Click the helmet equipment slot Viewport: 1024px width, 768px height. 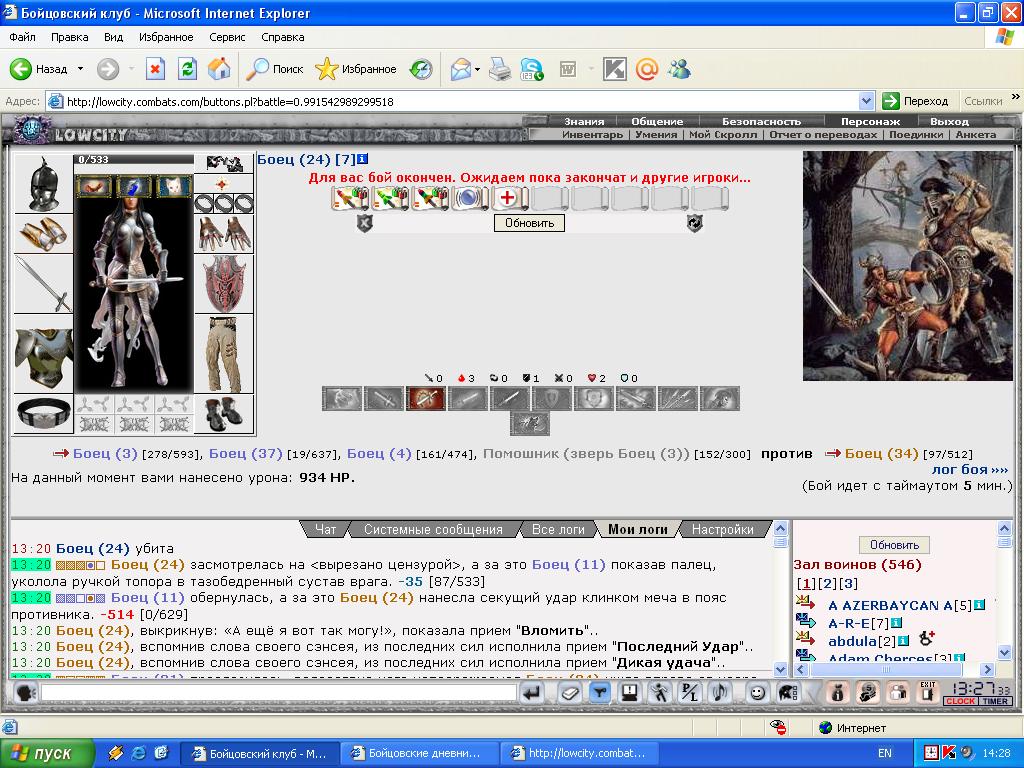pyautogui.click(x=43, y=184)
